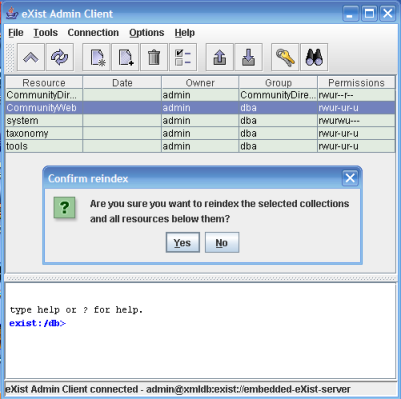Open manage users keys icon
Viewport: 401px width, 399px height.
(x=285, y=57)
